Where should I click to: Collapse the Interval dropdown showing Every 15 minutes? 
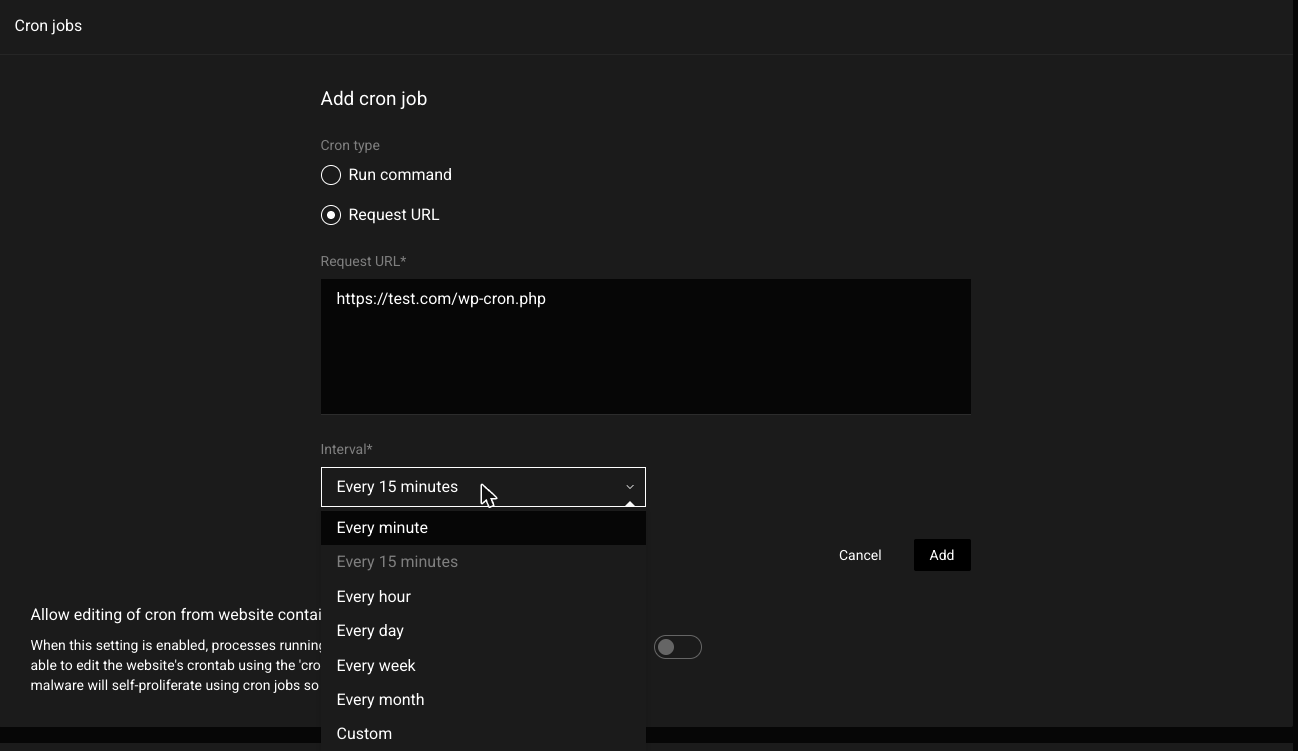point(483,487)
